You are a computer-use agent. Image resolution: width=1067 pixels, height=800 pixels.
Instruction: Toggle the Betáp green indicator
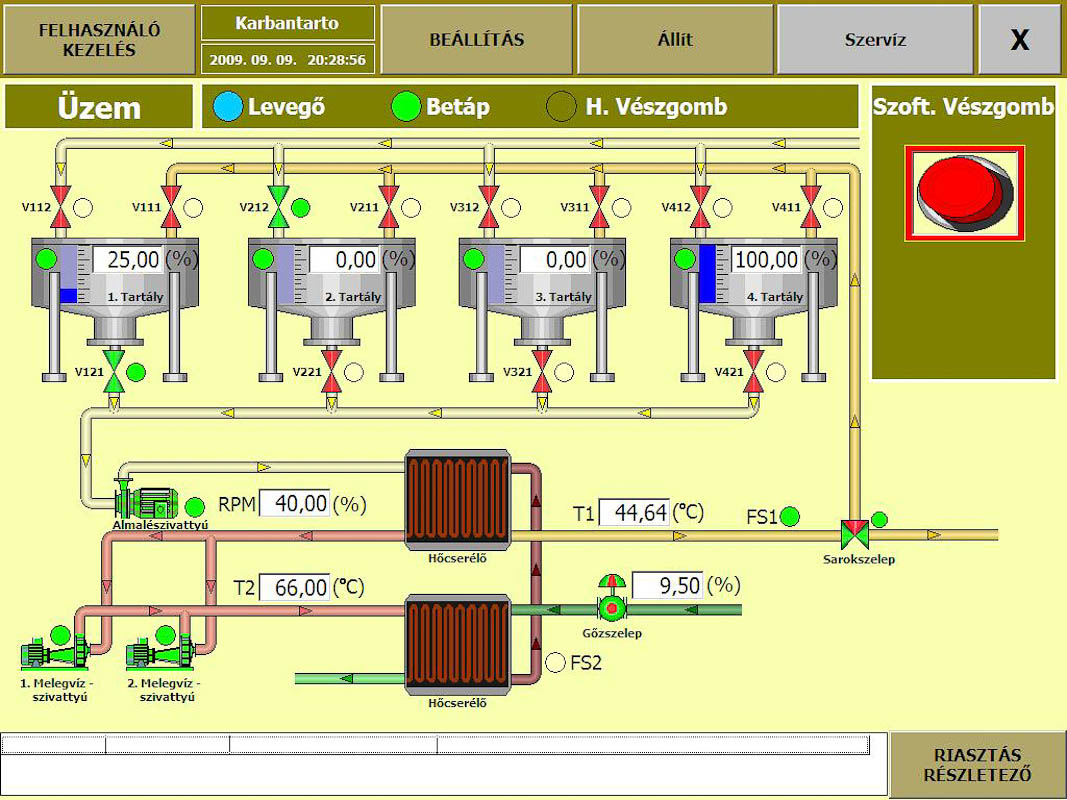pyautogui.click(x=405, y=107)
